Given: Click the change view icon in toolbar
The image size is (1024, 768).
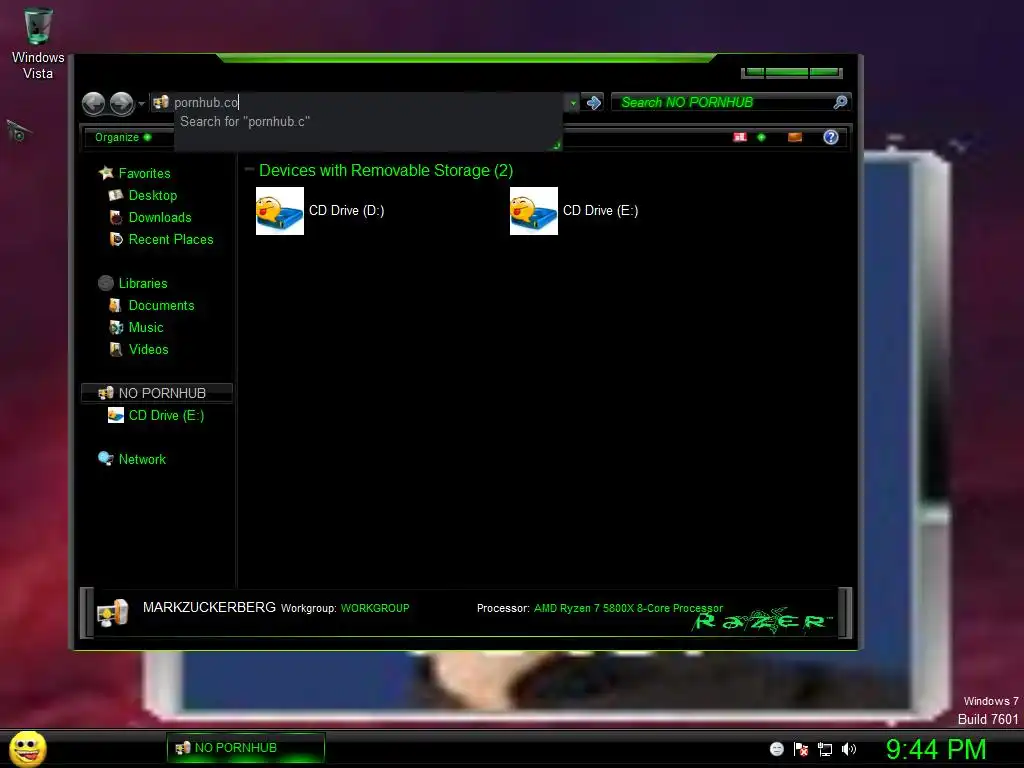Looking at the screenshot, I should point(740,137).
